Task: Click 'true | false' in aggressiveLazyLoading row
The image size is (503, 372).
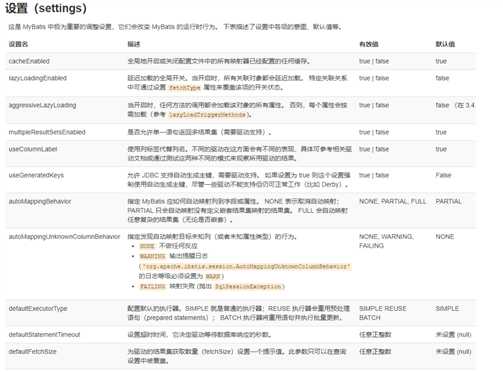Action: [x=374, y=105]
